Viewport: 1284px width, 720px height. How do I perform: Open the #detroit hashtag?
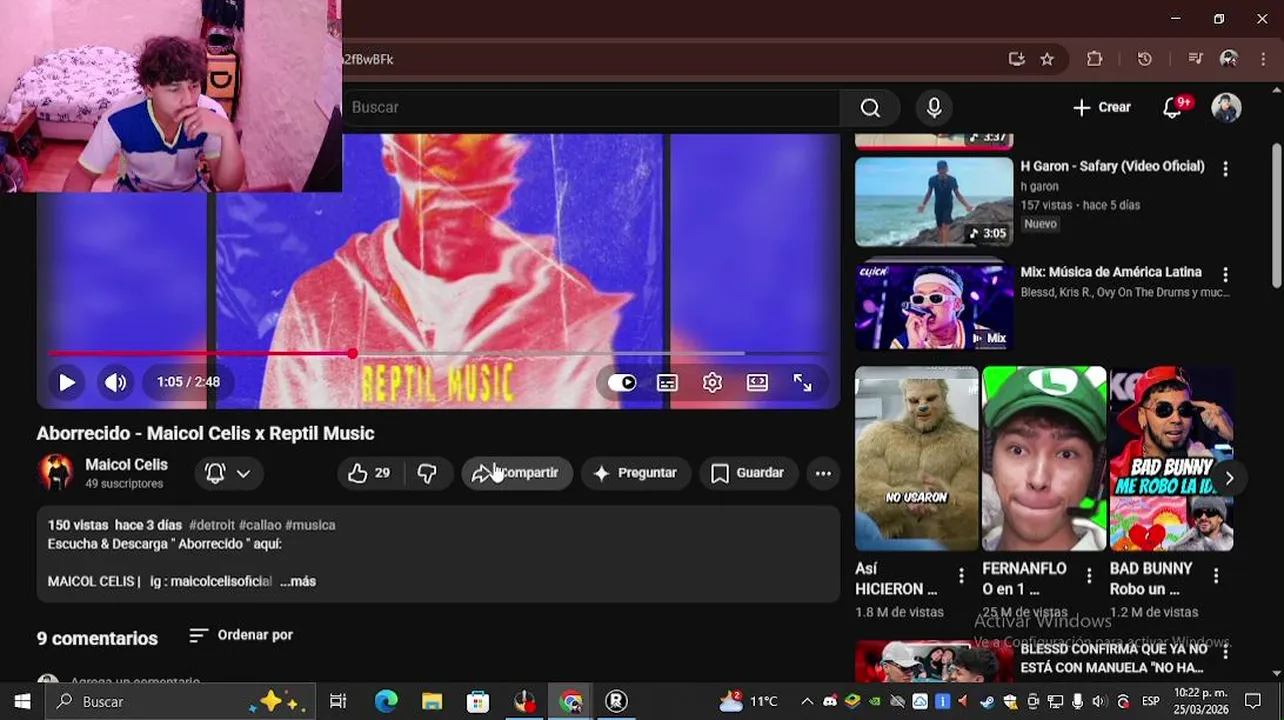point(212,525)
